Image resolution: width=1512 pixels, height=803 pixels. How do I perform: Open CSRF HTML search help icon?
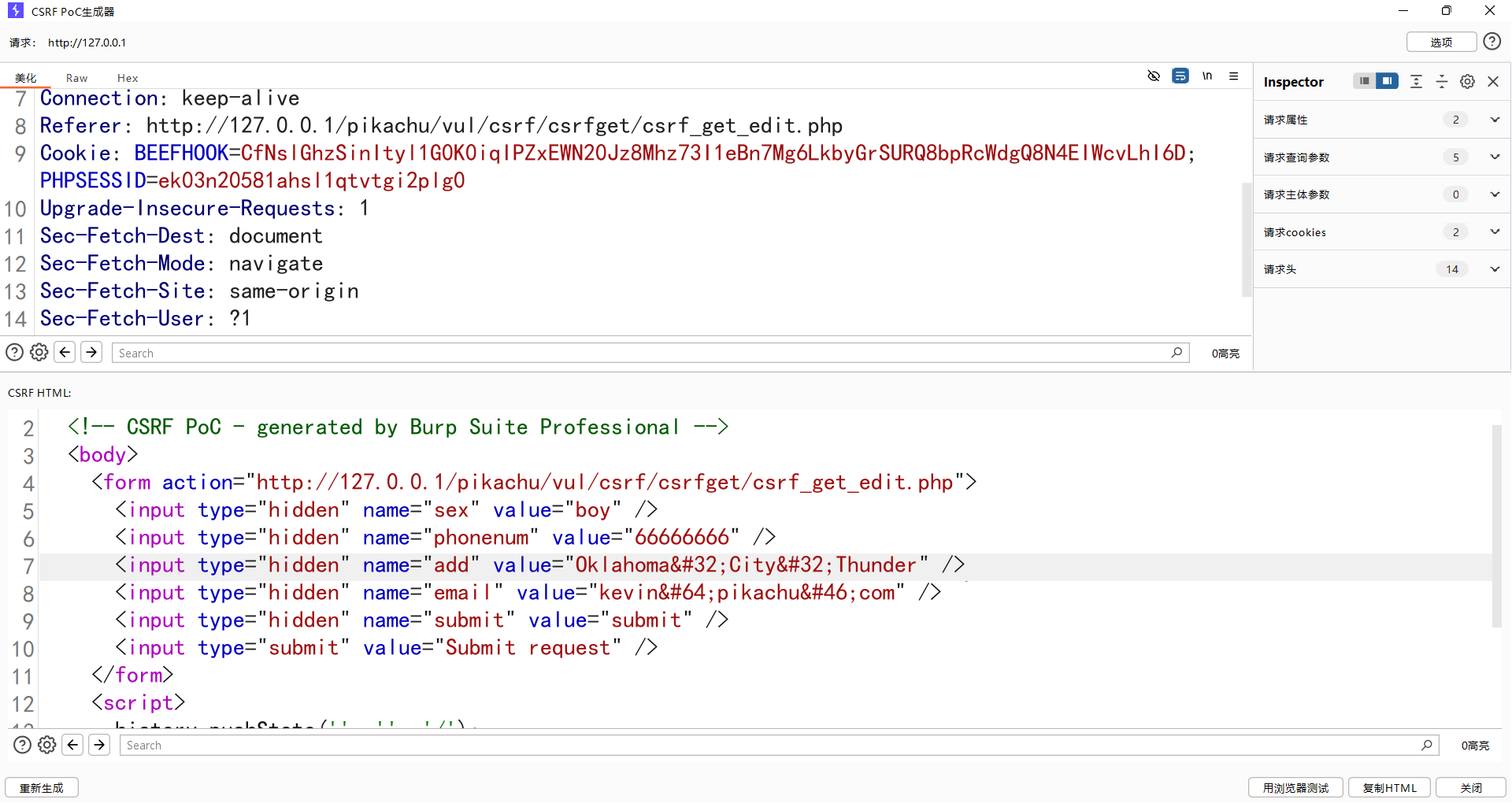coord(22,744)
